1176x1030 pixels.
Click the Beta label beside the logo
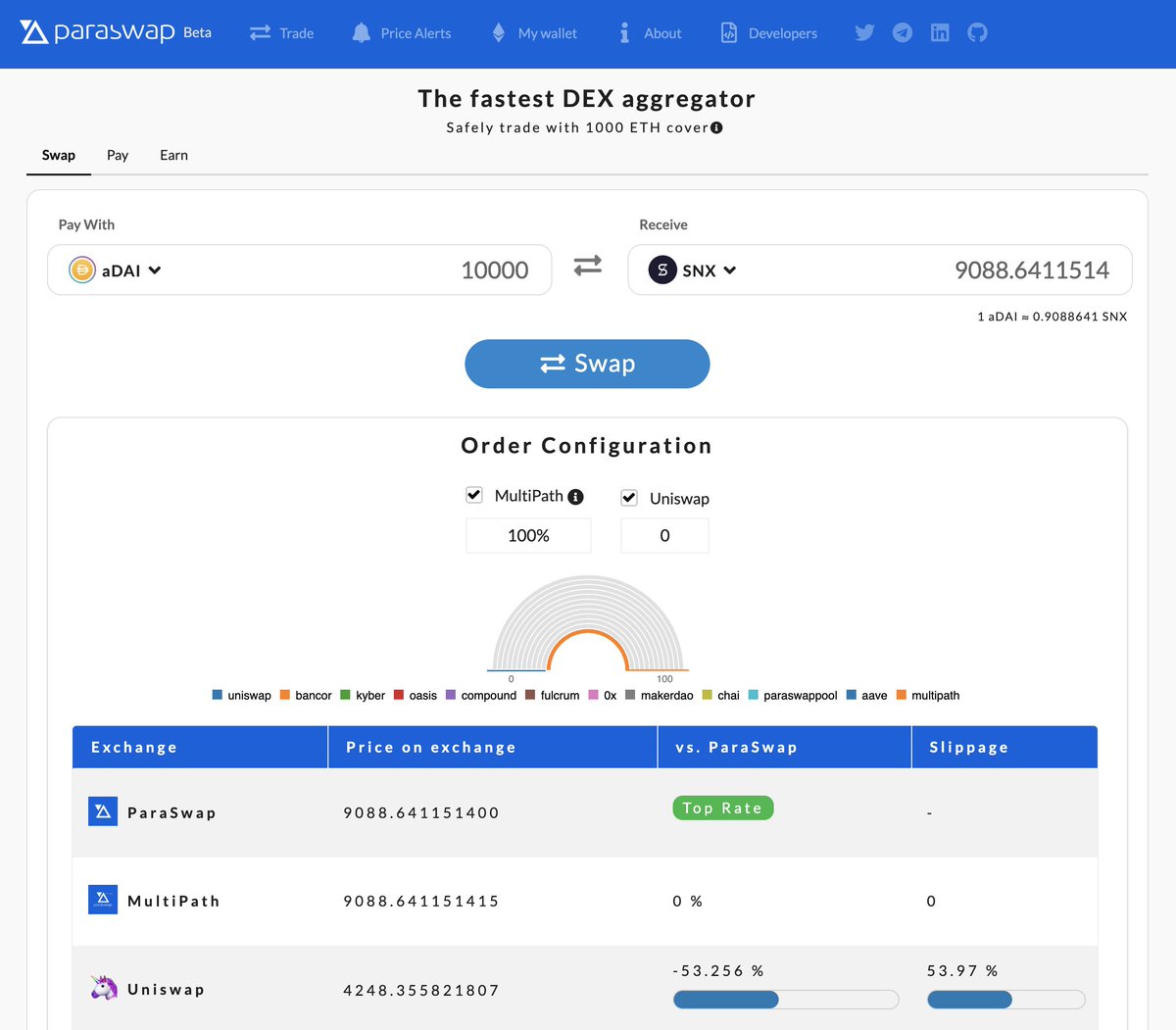(x=197, y=32)
